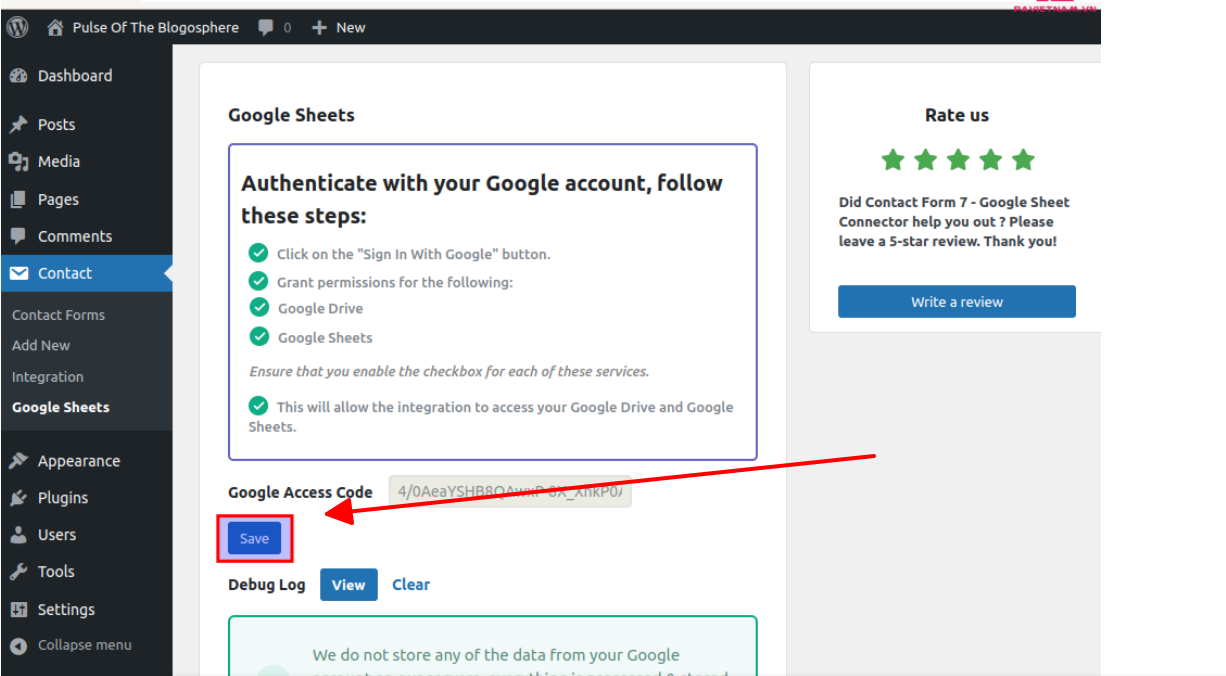
Task: Go to Contact Forms submenu
Action: (58, 315)
